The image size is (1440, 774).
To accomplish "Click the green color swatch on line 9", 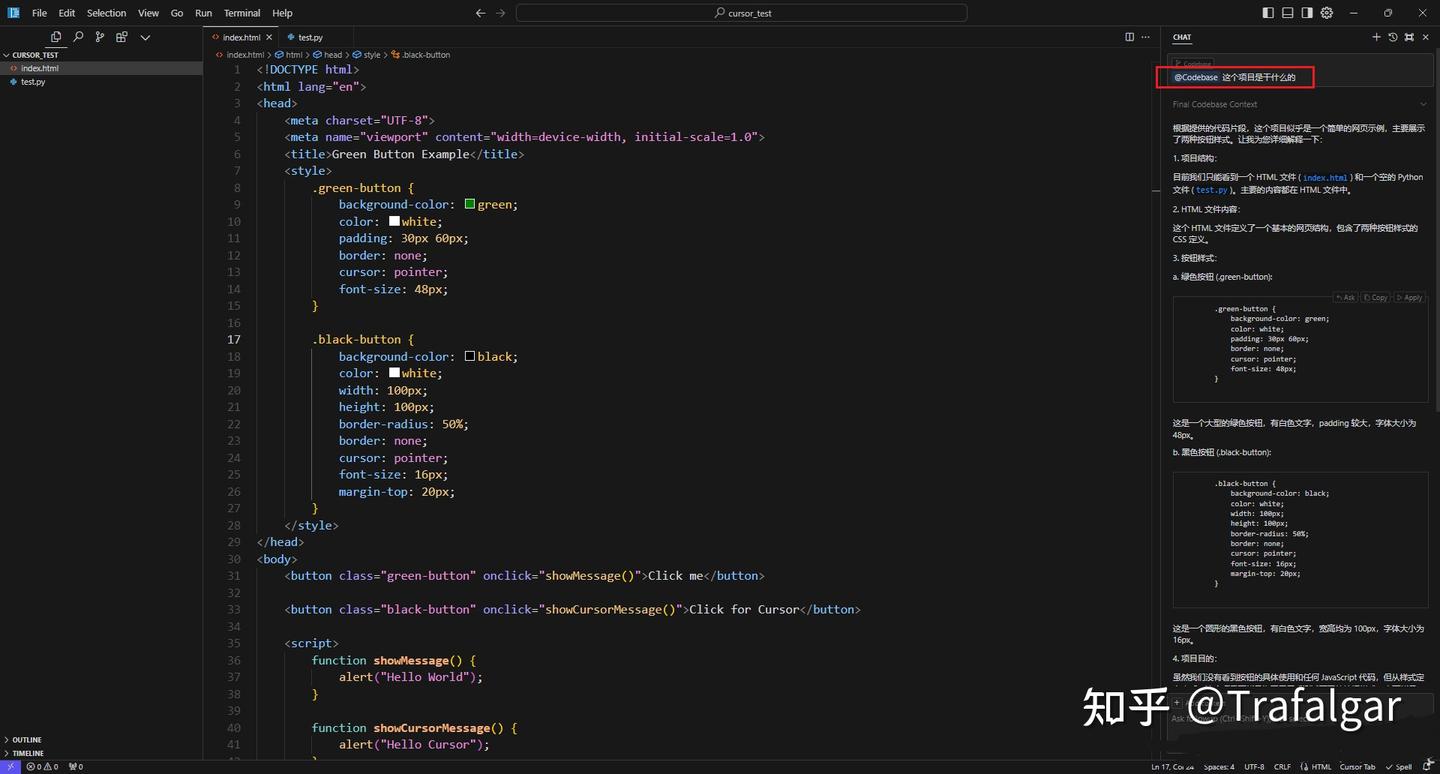I will click(x=470, y=204).
